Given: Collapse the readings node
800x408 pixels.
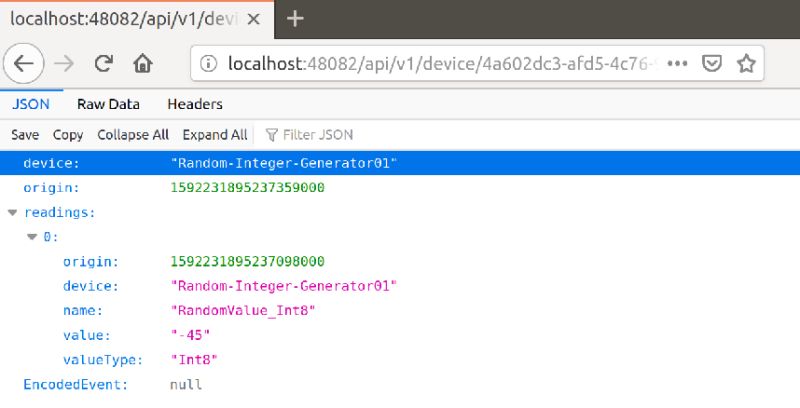Looking at the screenshot, I should point(13,213).
